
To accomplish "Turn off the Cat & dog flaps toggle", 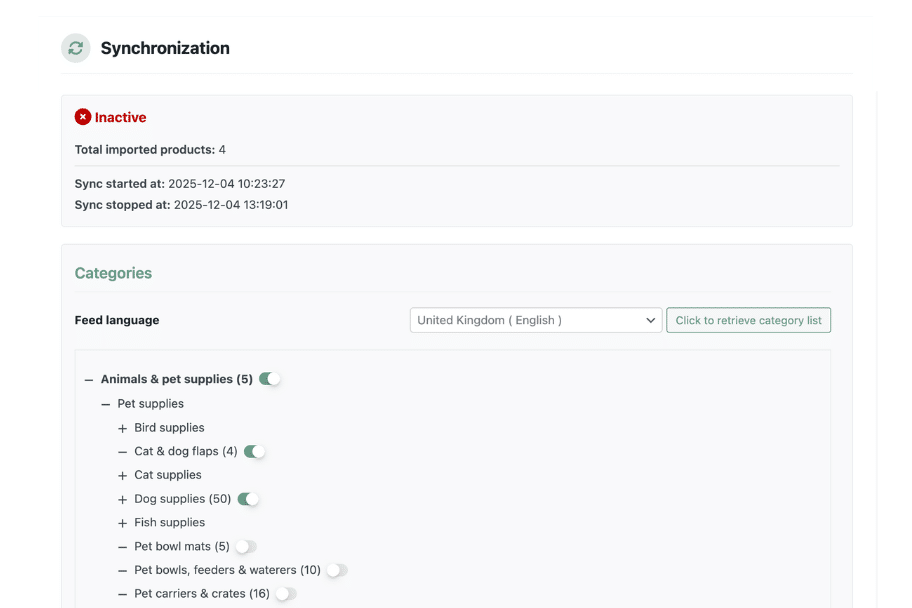I will 254,451.
